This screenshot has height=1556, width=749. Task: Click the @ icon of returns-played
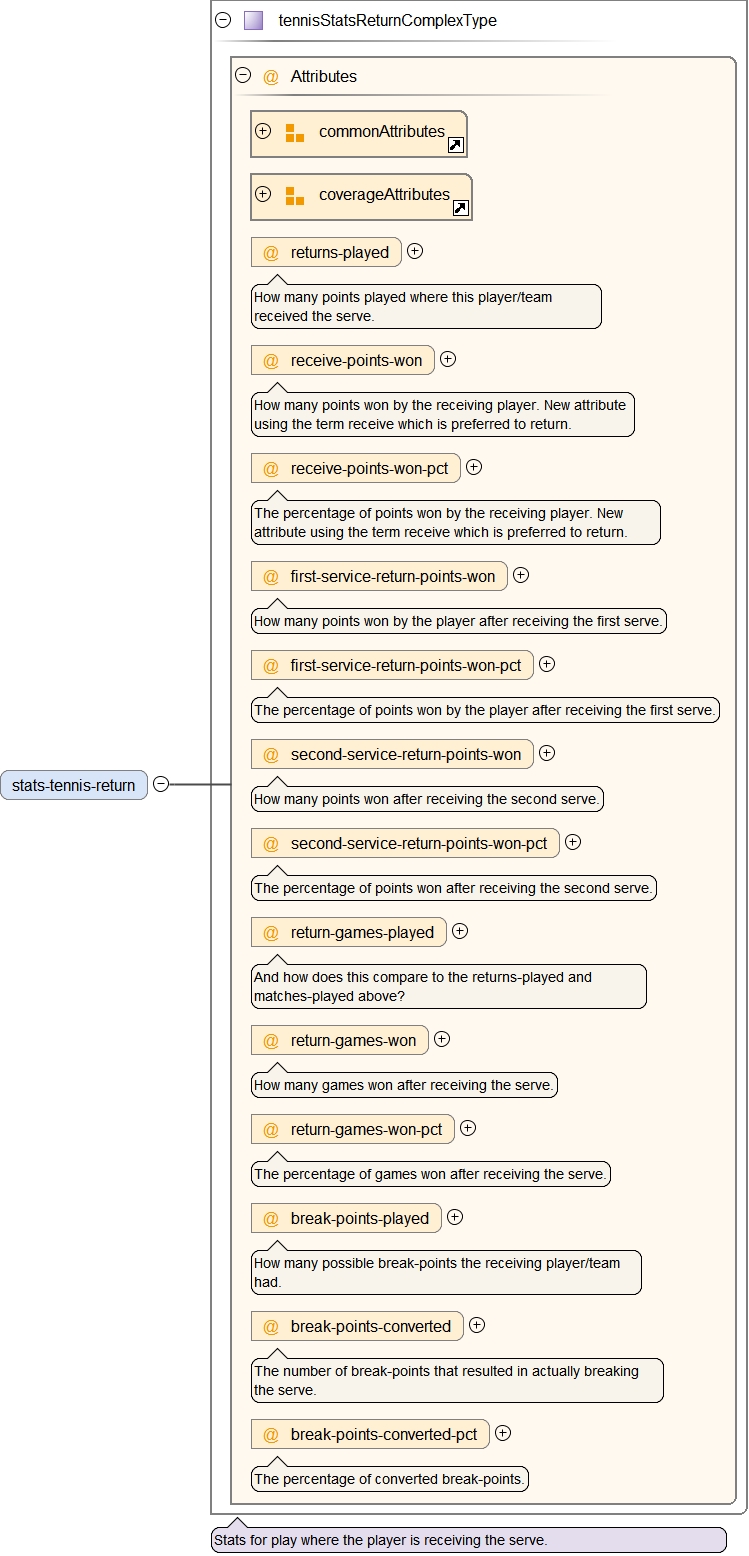(x=271, y=253)
